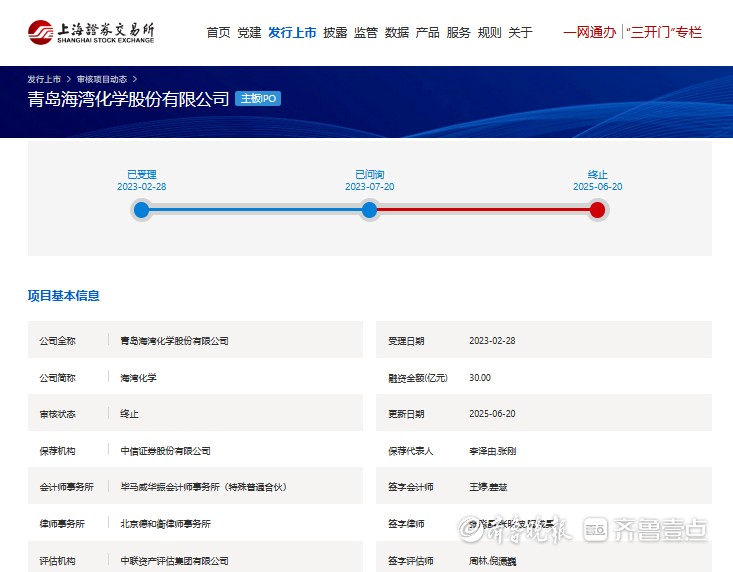Click the 融资金额(亿元) label

(x=418, y=378)
